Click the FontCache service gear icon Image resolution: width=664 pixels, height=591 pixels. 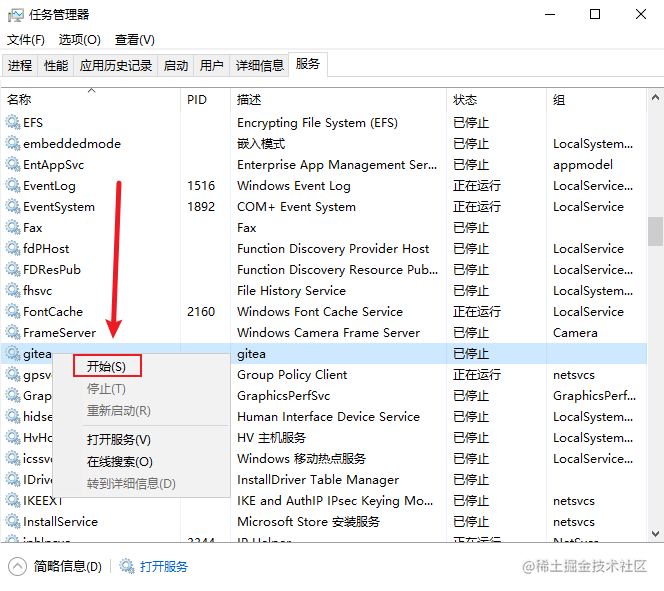click(x=13, y=312)
